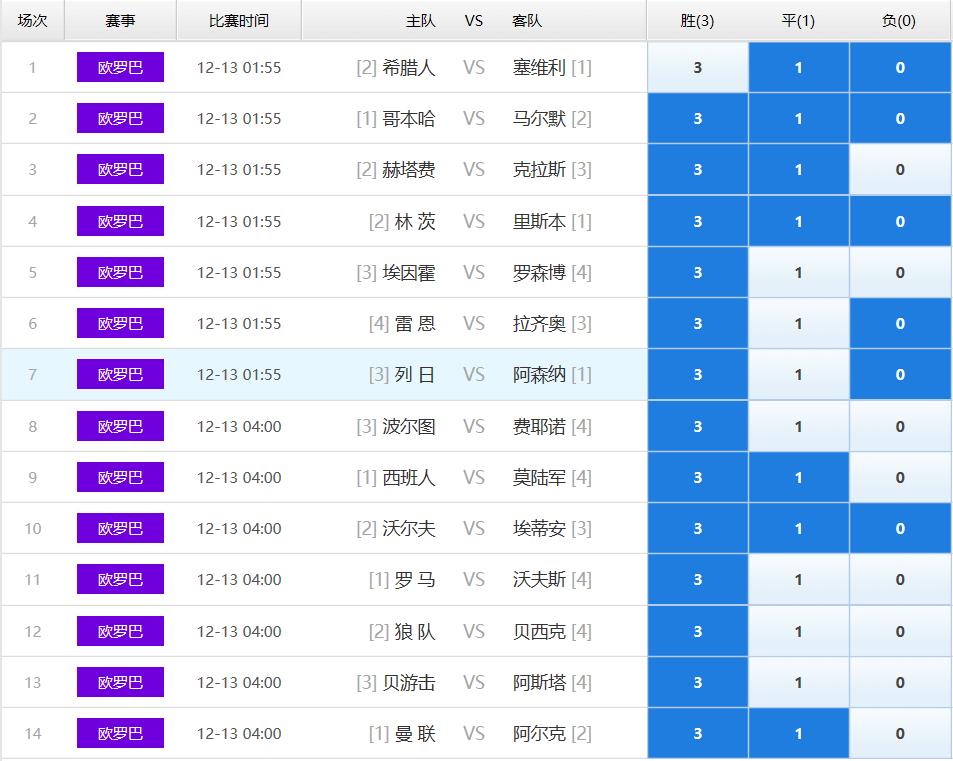Screen dimensions: 953x761
Task: Click away team 沃夫斯
Action: [539, 580]
